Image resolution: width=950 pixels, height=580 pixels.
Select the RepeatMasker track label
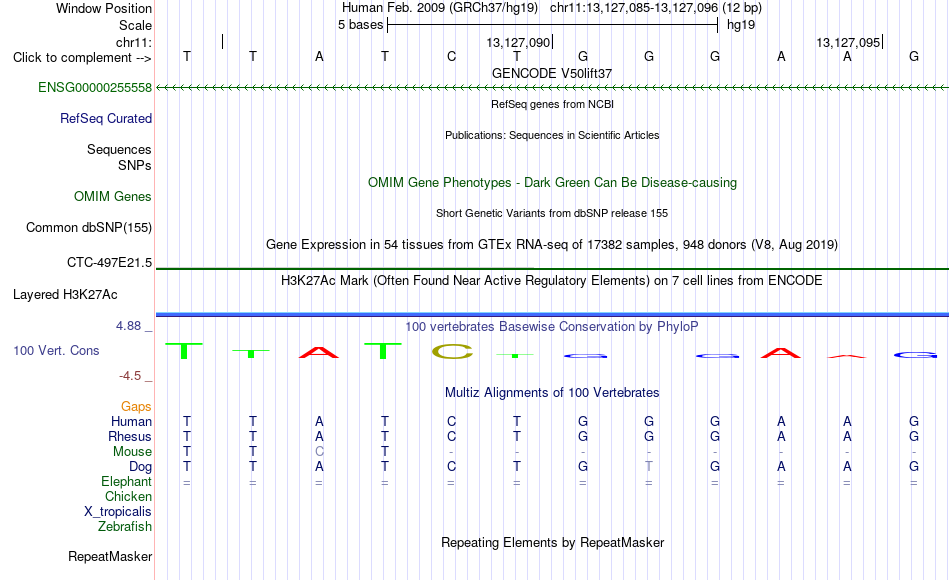(110, 556)
